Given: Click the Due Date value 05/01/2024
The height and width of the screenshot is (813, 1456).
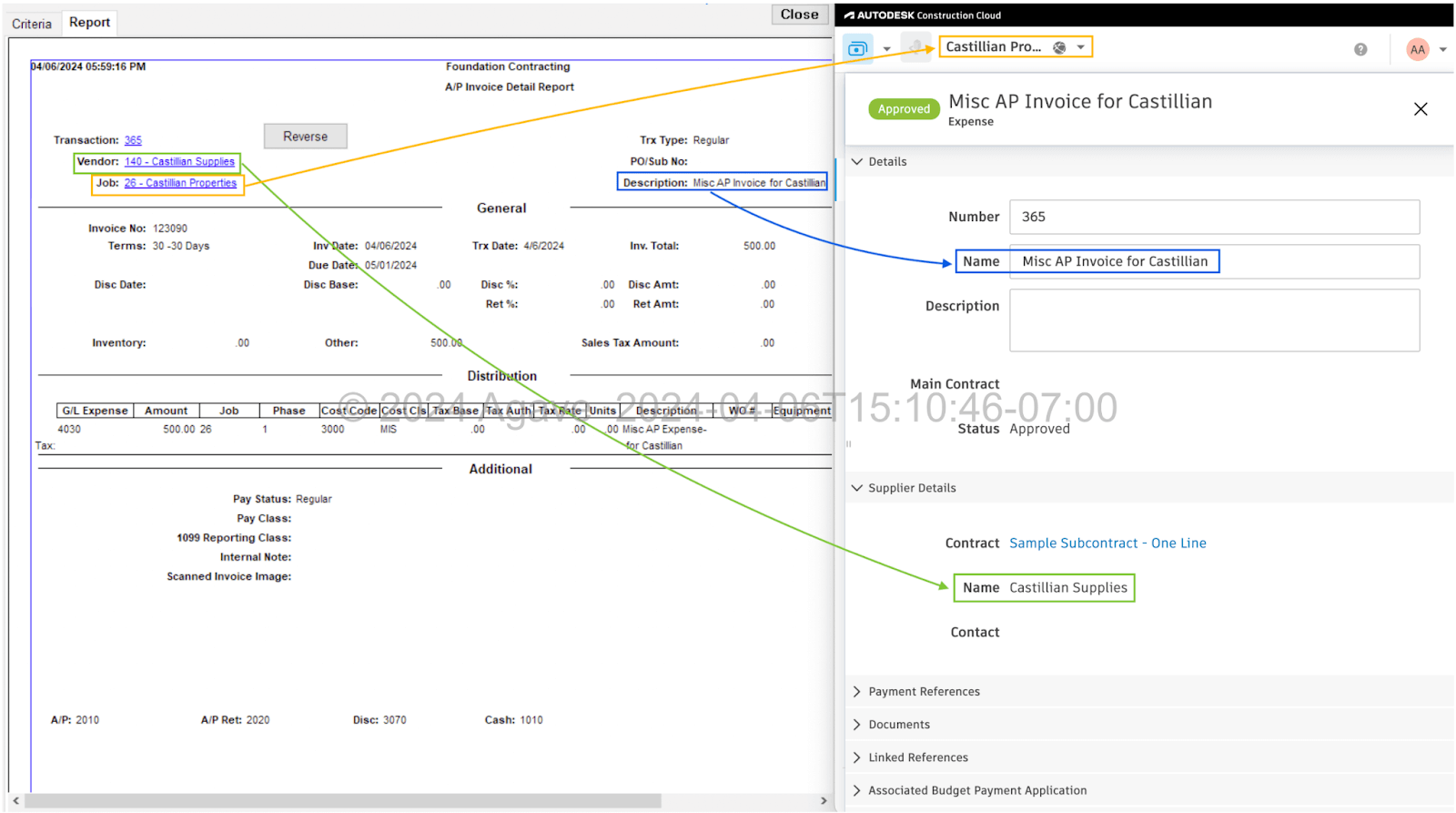Looking at the screenshot, I should [x=391, y=266].
